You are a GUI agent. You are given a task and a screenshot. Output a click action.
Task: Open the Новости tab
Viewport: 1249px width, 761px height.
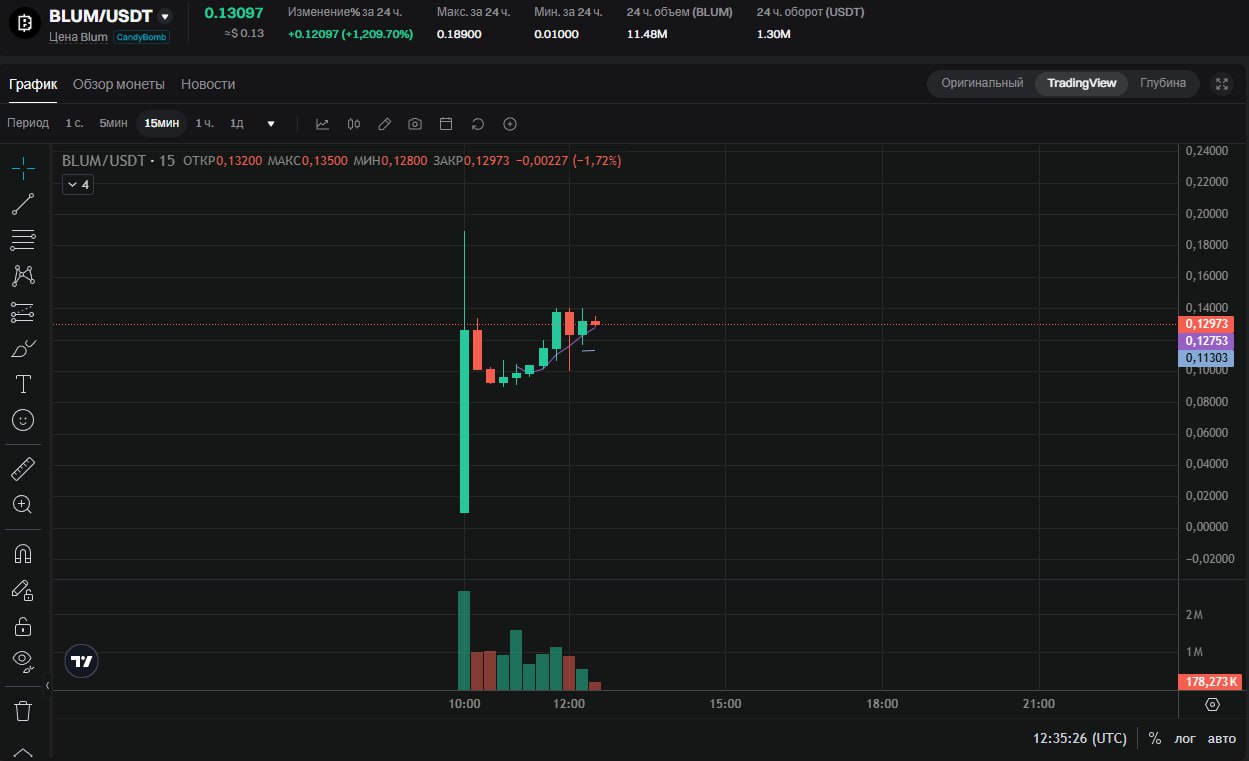point(208,84)
